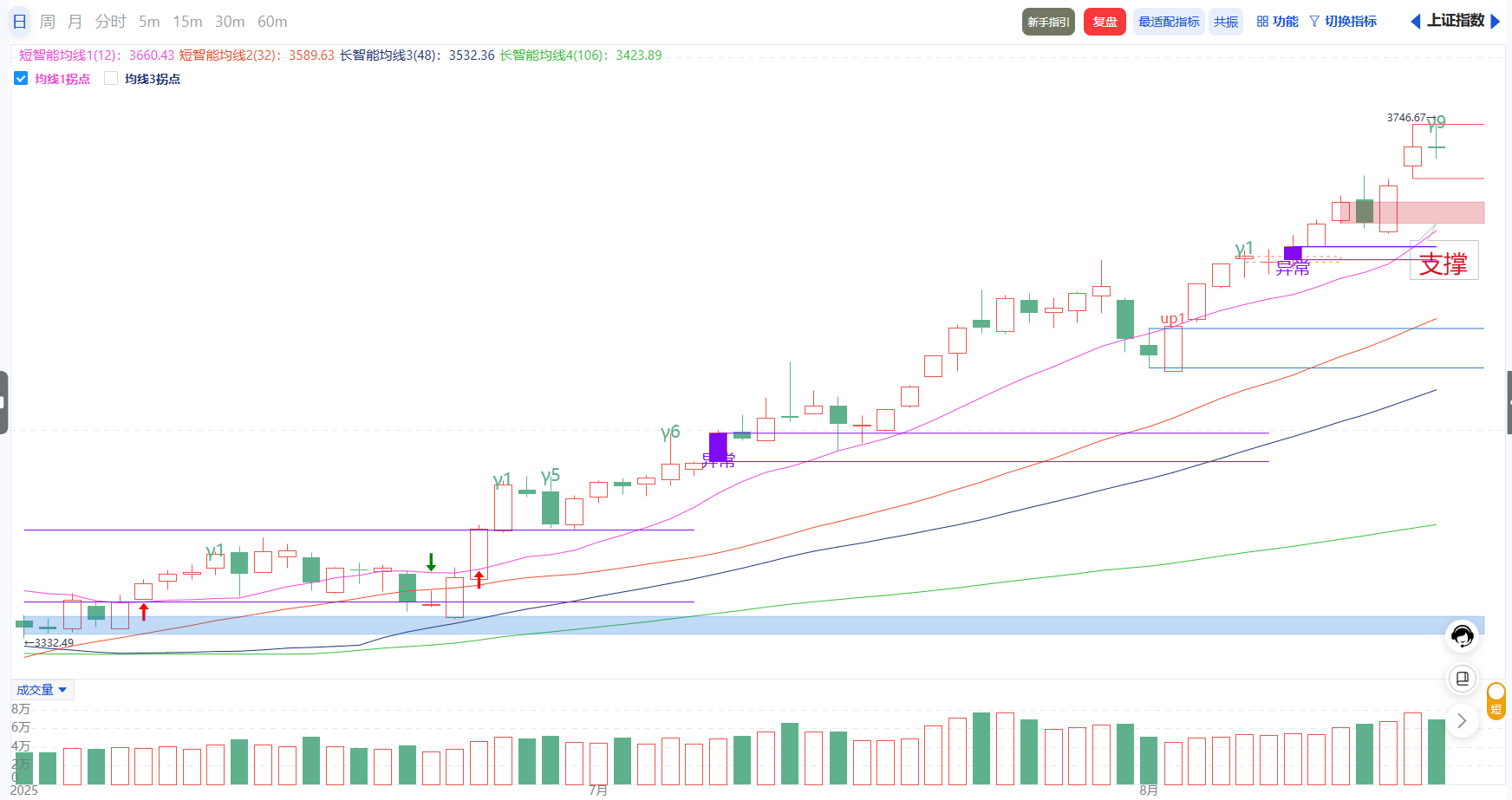Image resolution: width=1512 pixels, height=800 pixels.
Task: Click the 短智能均线2(32) legend value
Action: 257,55
